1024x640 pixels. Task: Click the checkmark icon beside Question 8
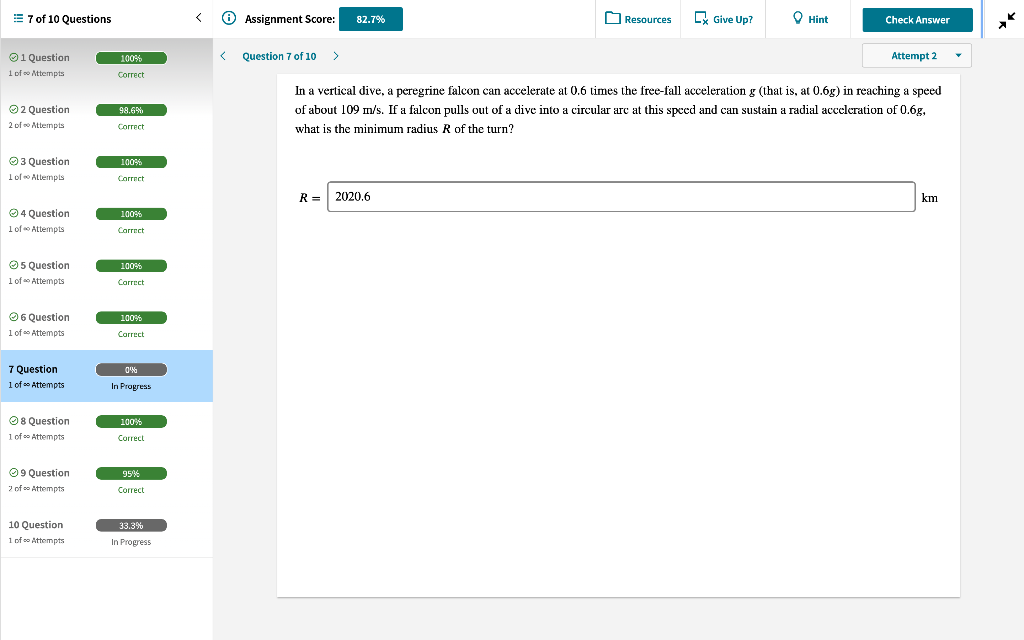[x=12, y=421]
